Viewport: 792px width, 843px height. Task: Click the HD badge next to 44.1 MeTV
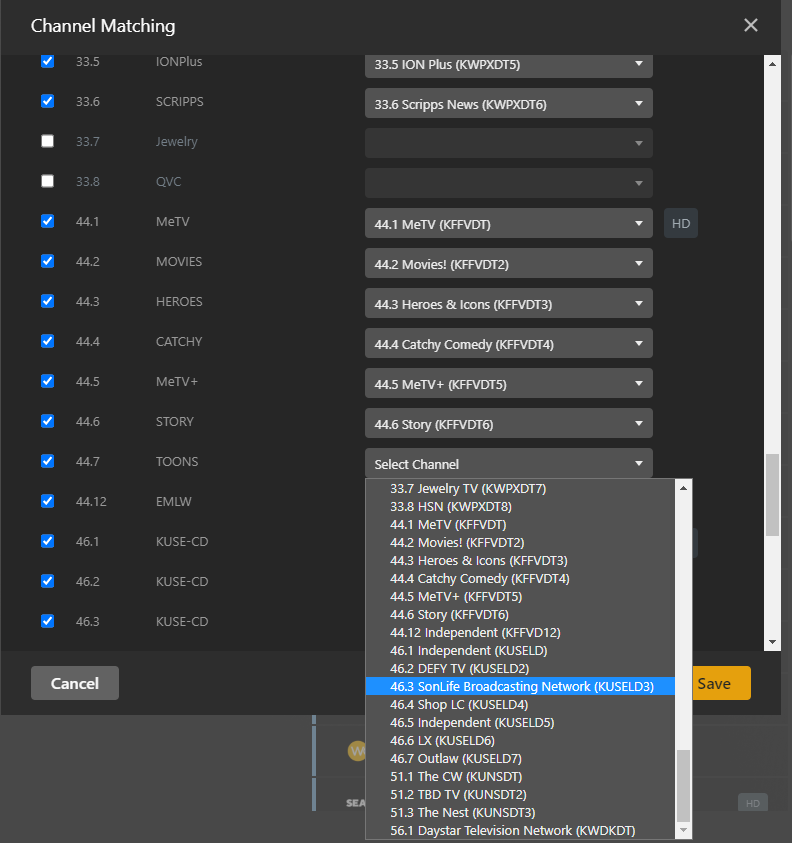(x=681, y=223)
